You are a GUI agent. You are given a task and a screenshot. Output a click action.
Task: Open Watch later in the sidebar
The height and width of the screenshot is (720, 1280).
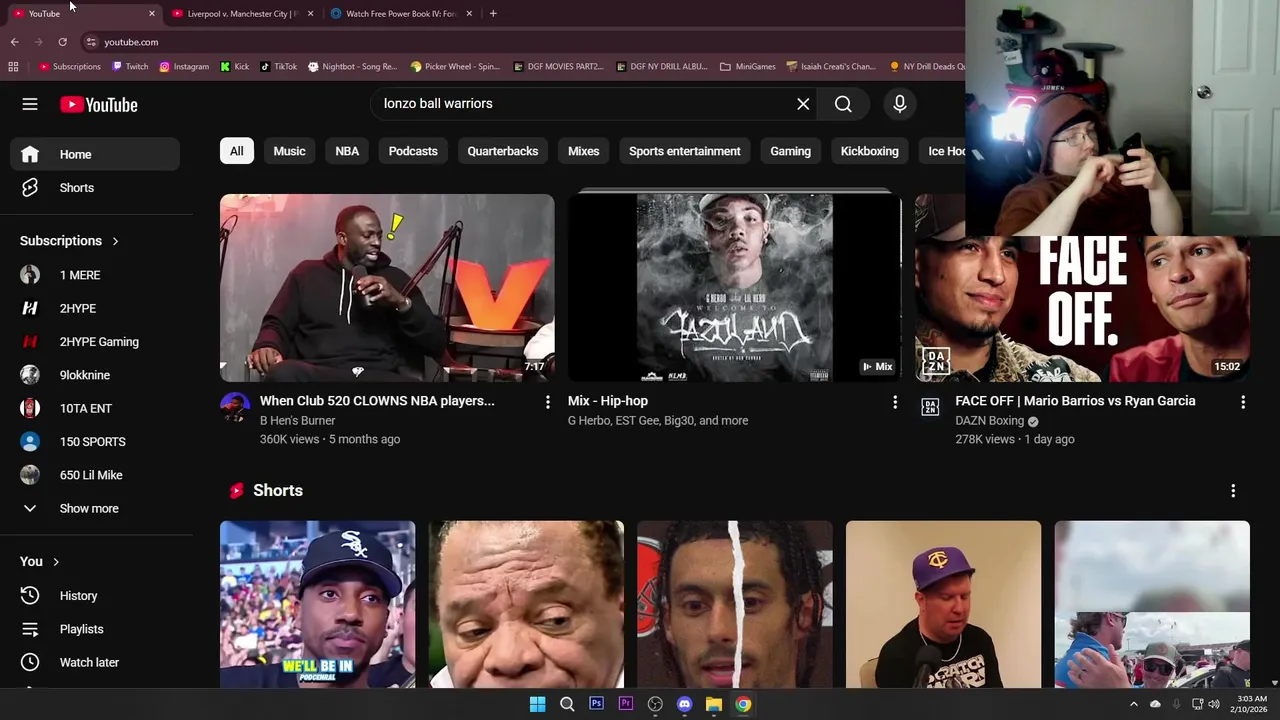coord(95,662)
